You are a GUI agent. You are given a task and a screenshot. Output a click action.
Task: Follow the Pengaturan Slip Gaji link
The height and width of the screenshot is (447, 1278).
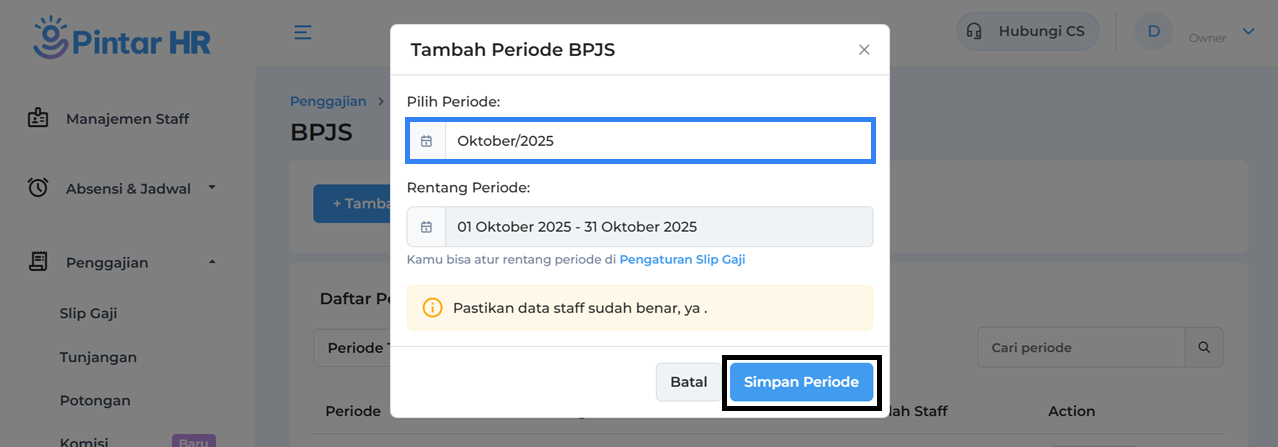pyautogui.click(x=682, y=260)
